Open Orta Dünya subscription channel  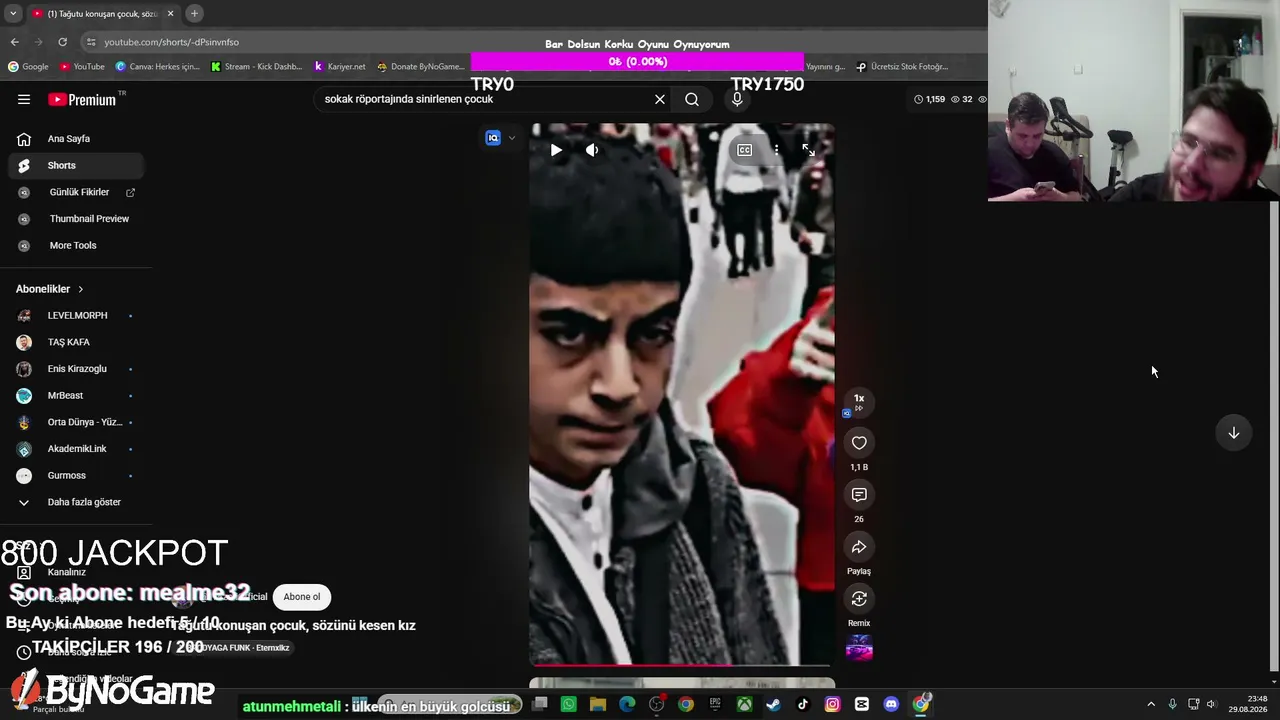76,422
